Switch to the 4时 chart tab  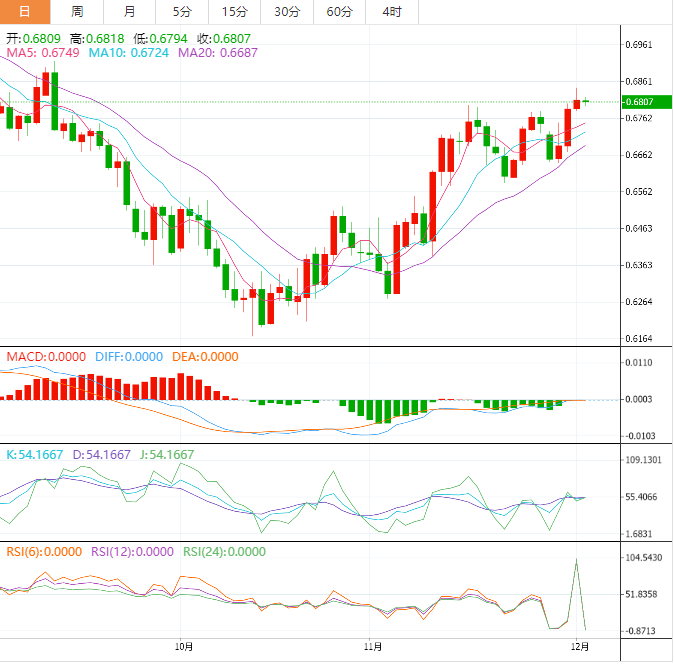coord(392,12)
